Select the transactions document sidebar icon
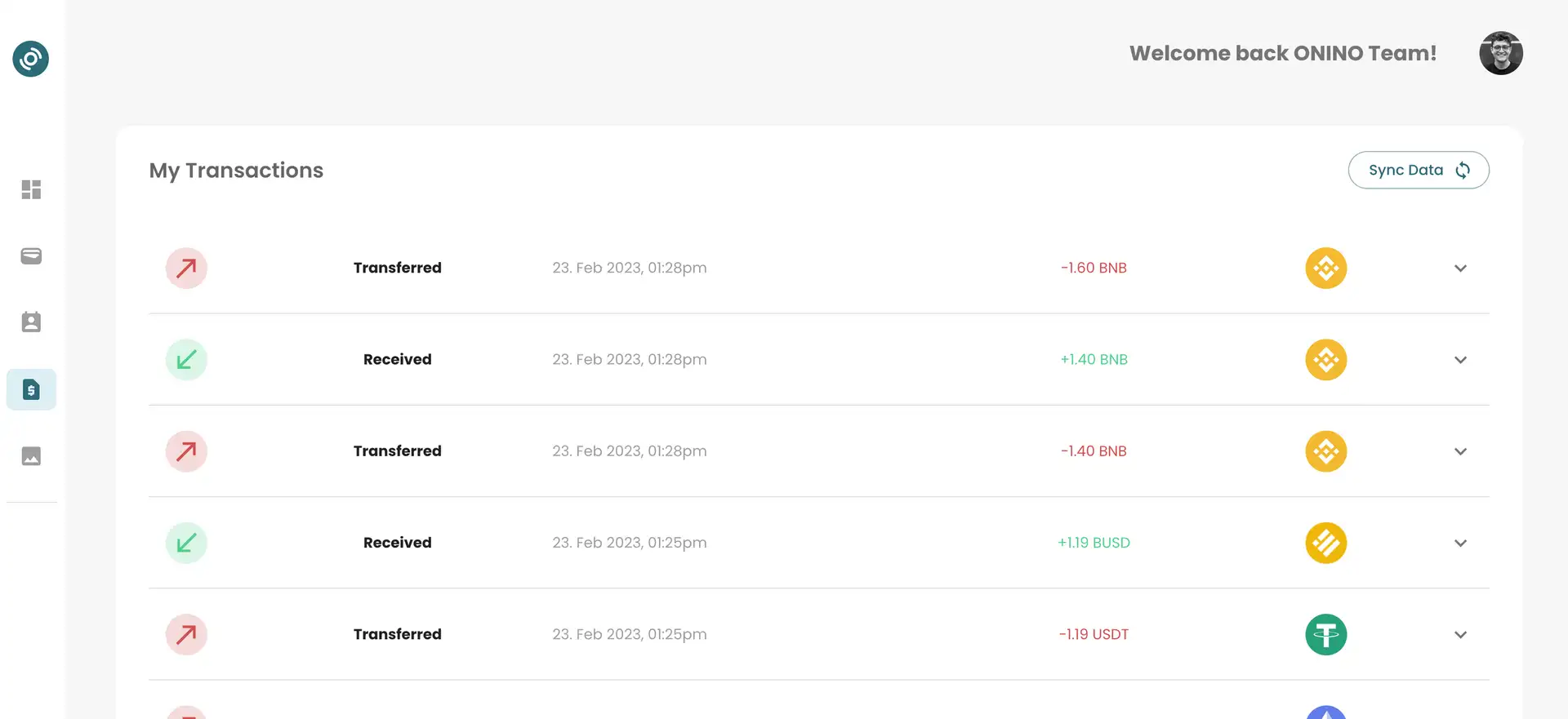The height and width of the screenshot is (719, 1568). (x=31, y=389)
